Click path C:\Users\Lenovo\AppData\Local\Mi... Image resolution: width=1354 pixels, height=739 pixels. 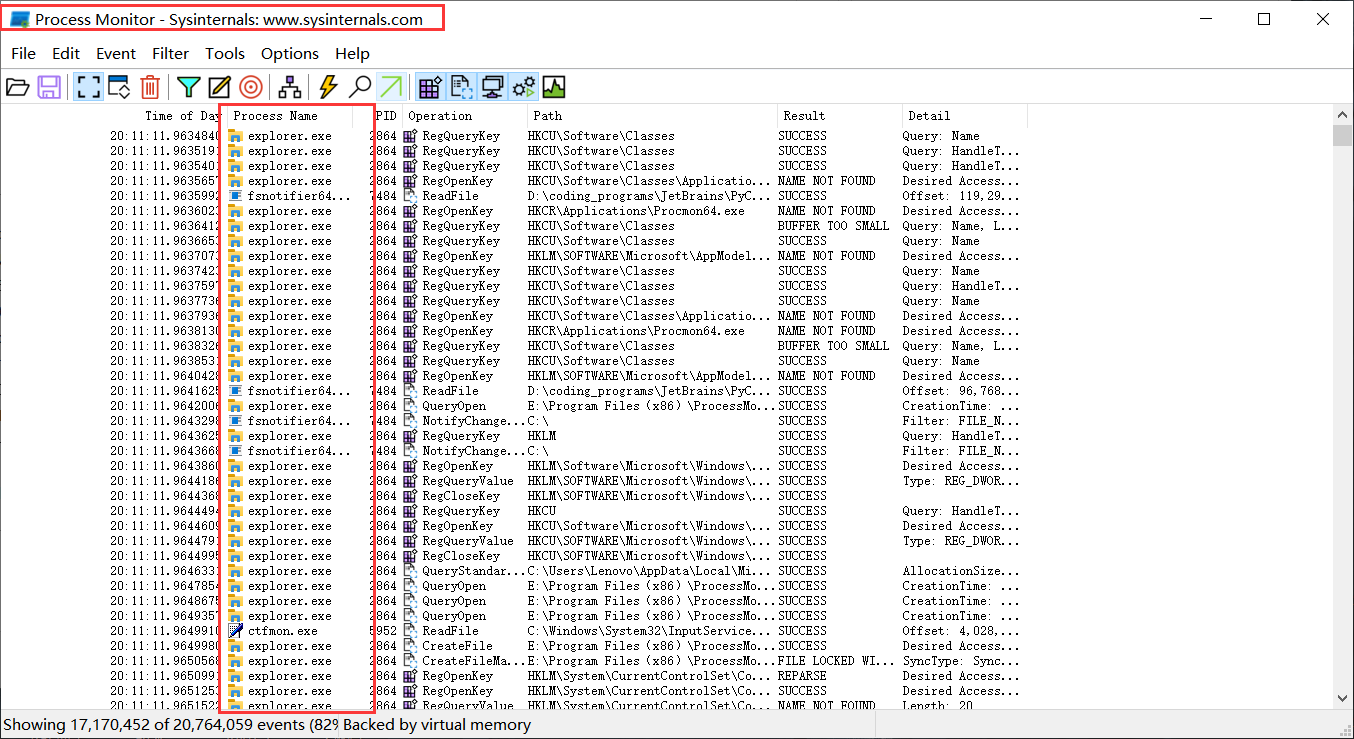650,571
